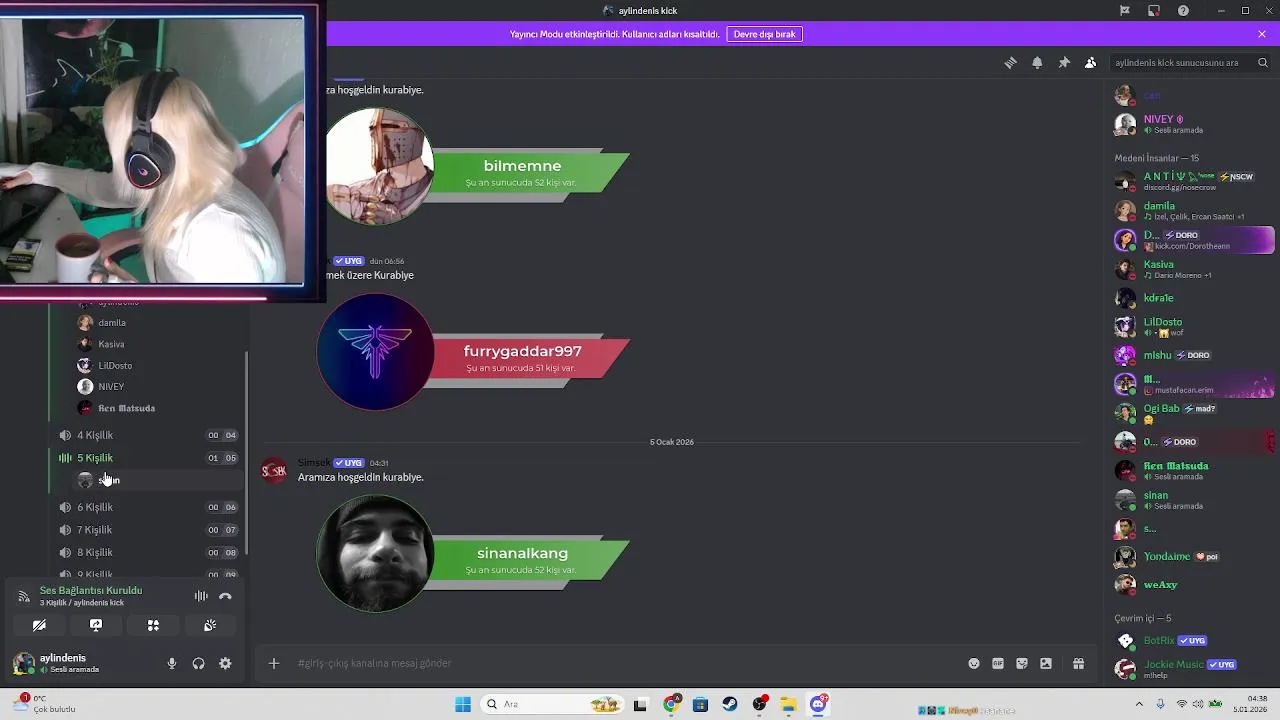Click the taskbar Ara search box
Image resolution: width=1280 pixels, height=720 pixels.
click(552, 704)
